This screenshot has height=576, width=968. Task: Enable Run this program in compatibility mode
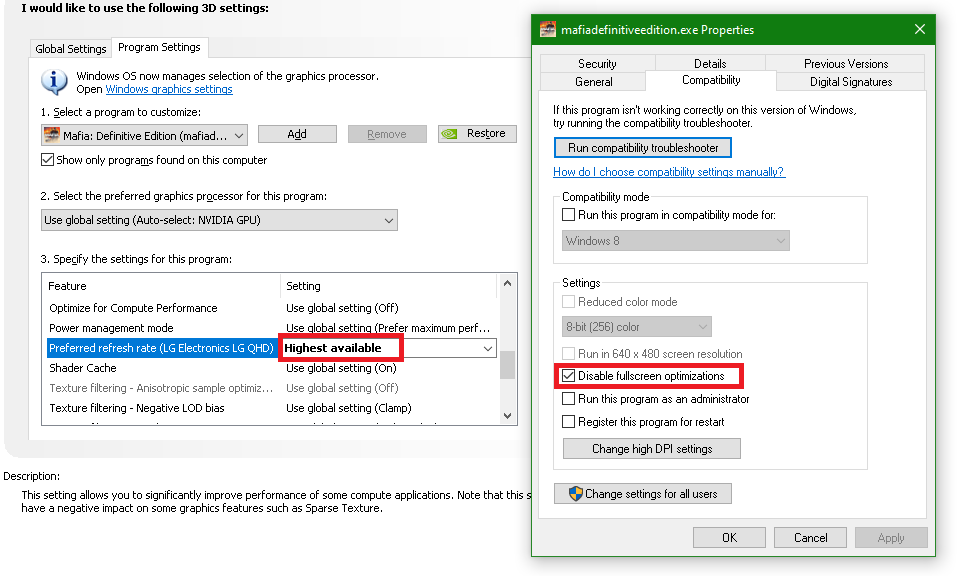tap(569, 215)
